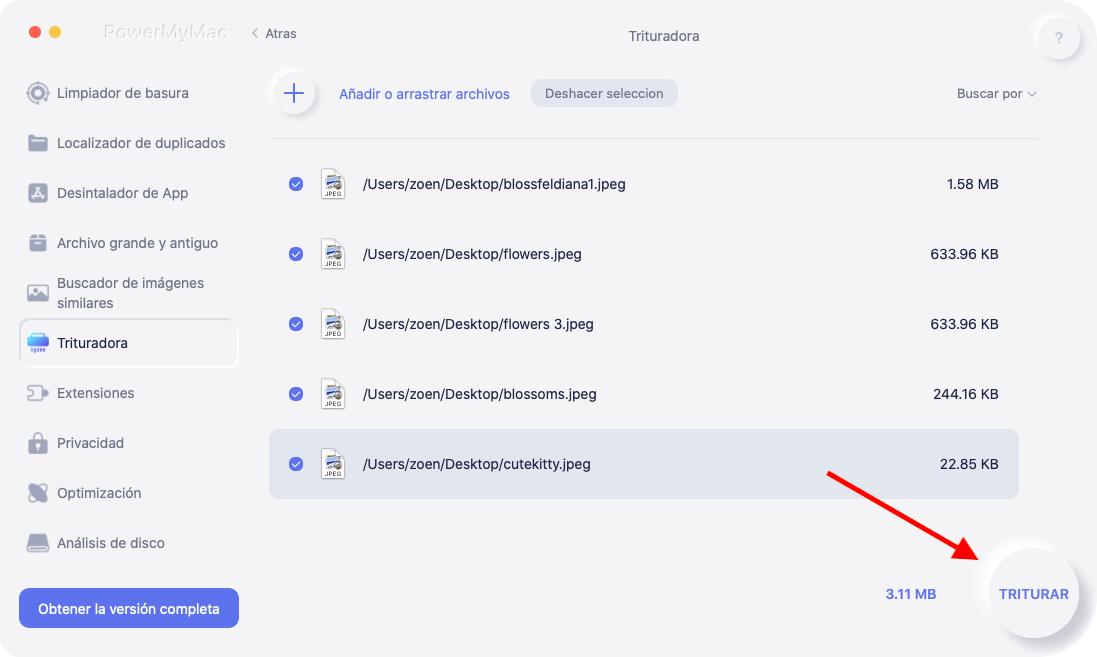The image size is (1097, 657).
Task: Click Obtener la versión completa button
Action: pyautogui.click(x=129, y=608)
